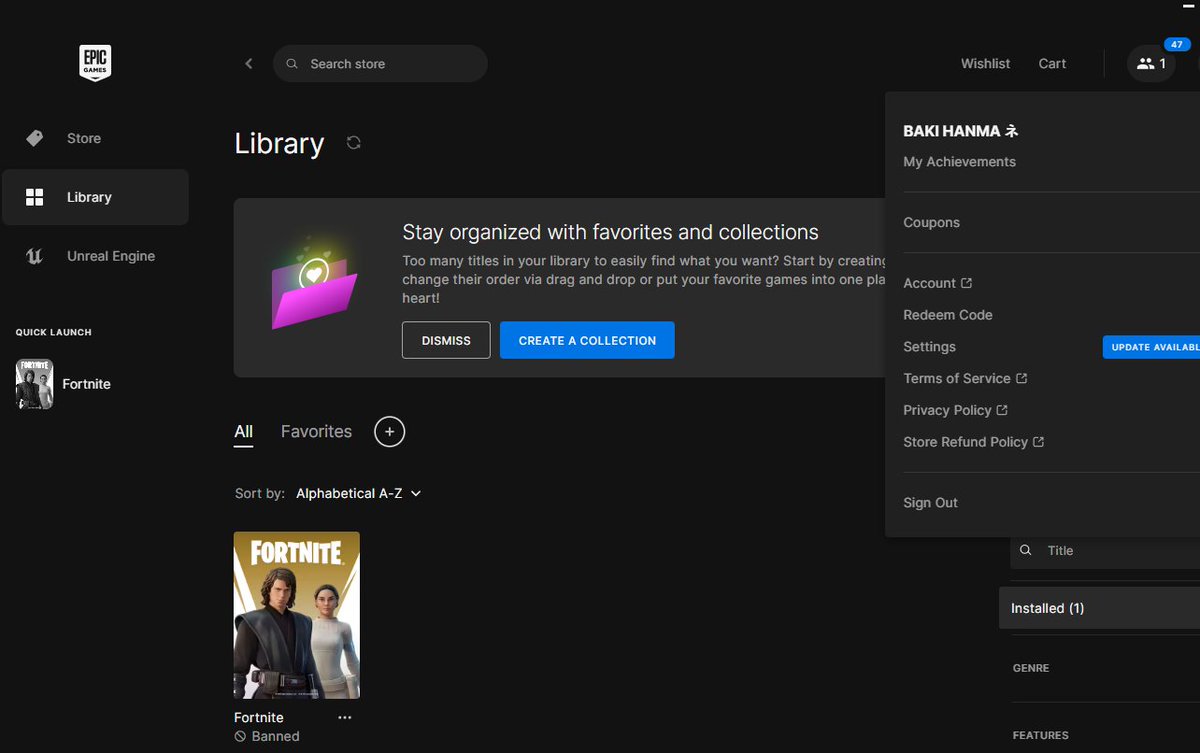Select Library in the sidebar

[x=95, y=197]
